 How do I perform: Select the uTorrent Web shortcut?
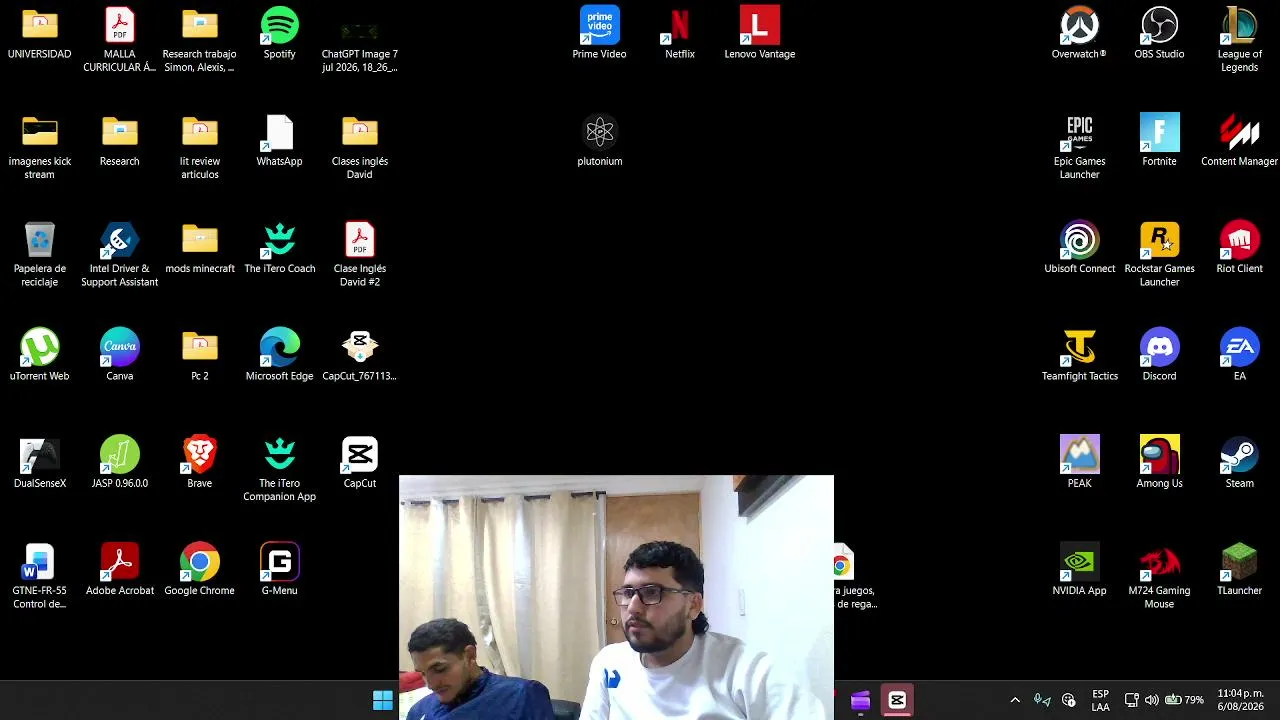tap(40, 347)
